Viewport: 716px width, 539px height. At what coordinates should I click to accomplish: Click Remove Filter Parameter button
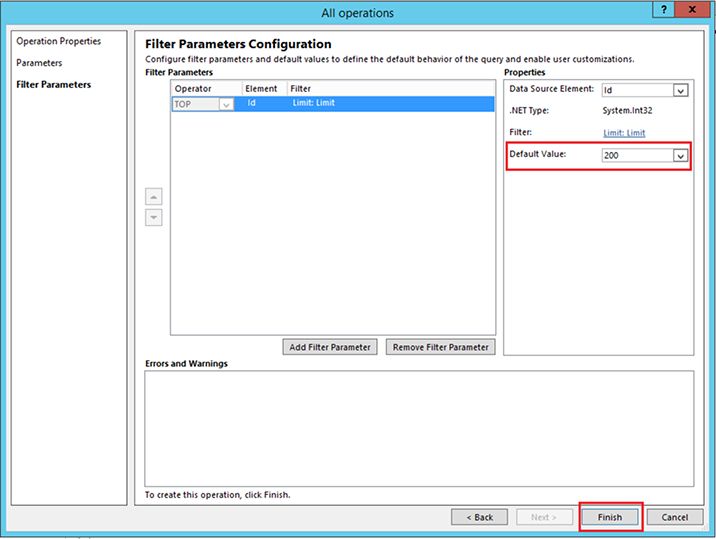pyautogui.click(x=441, y=347)
